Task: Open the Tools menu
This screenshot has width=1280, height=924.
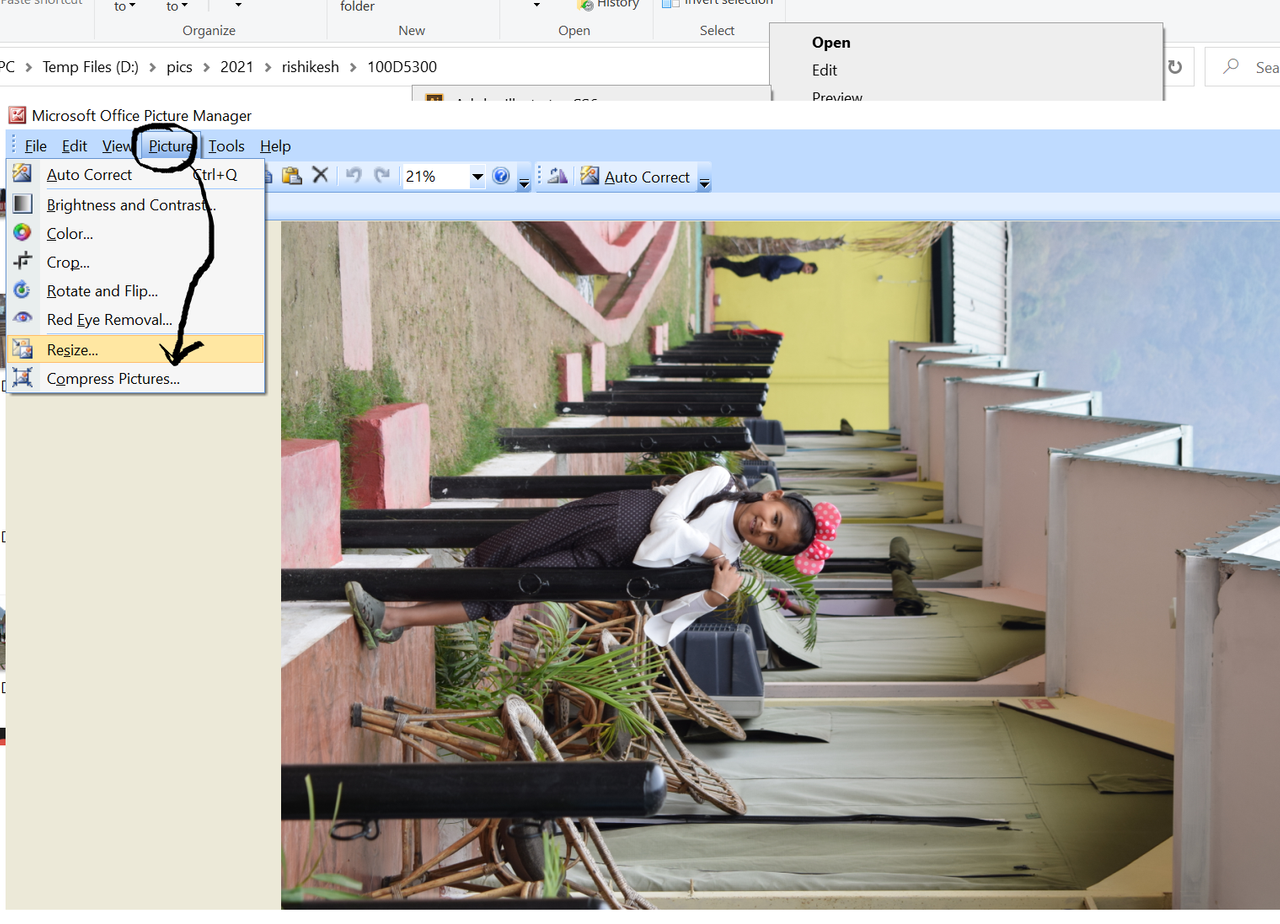Action: [x=226, y=146]
